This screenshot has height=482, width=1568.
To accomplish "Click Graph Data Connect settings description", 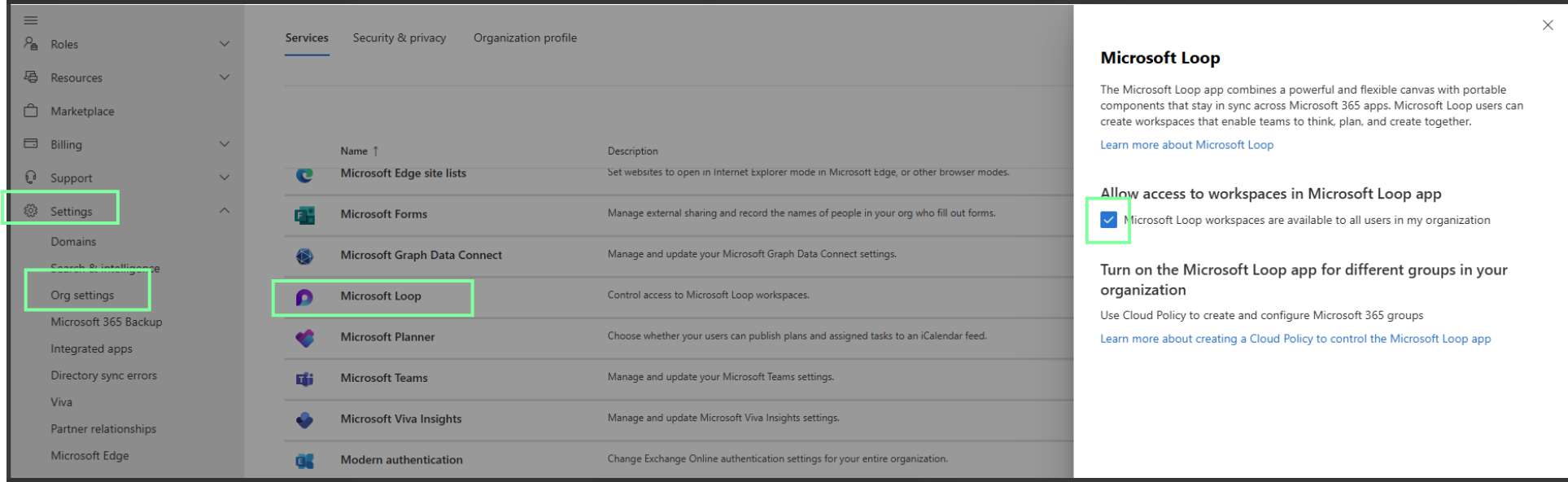I will point(752,254).
